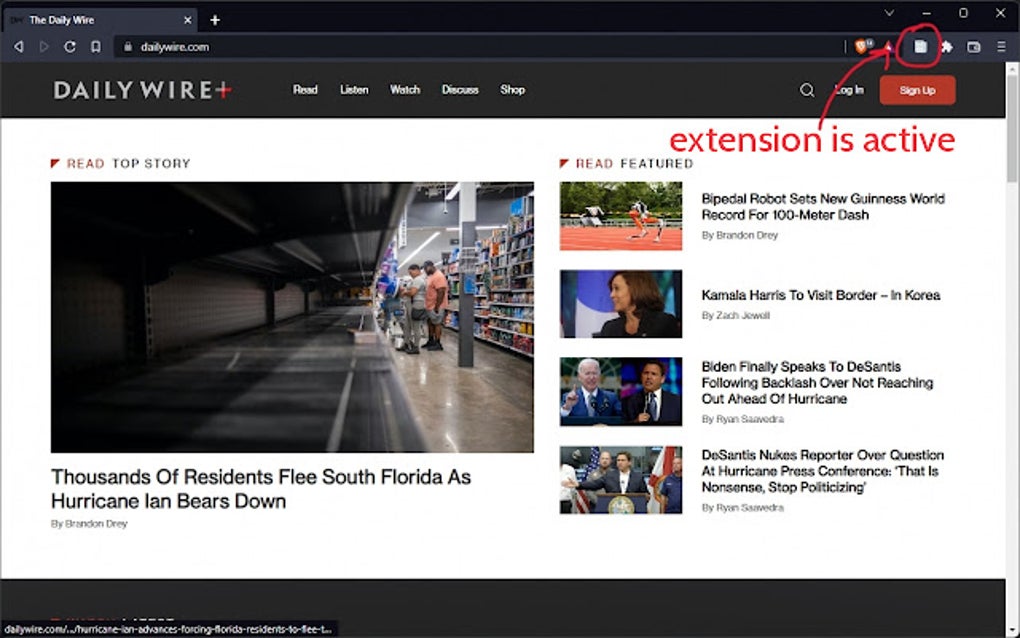This screenshot has width=1020, height=638.
Task: Open a new browser tab
Action: [214, 18]
